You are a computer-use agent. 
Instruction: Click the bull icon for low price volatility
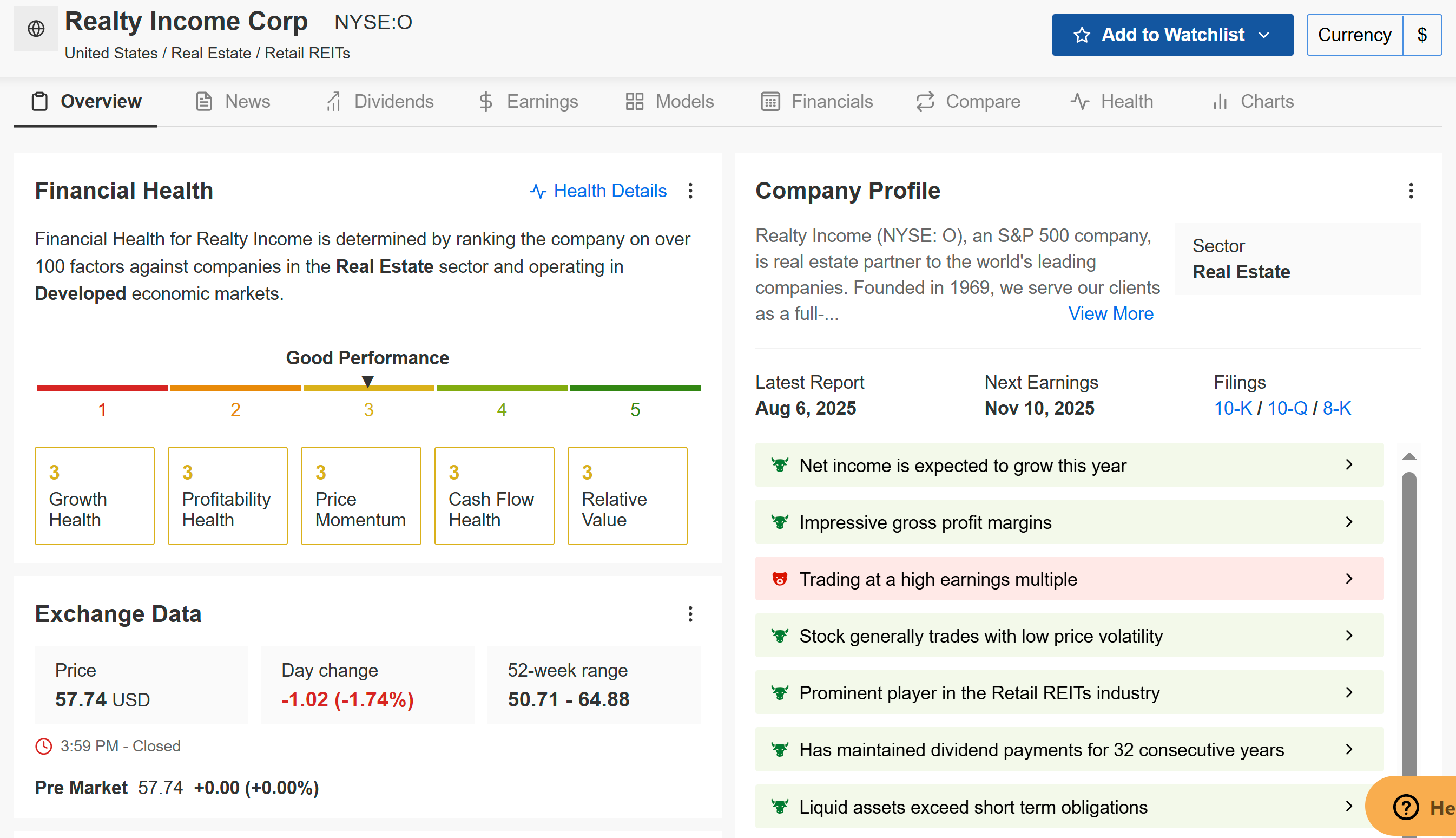tap(780, 636)
